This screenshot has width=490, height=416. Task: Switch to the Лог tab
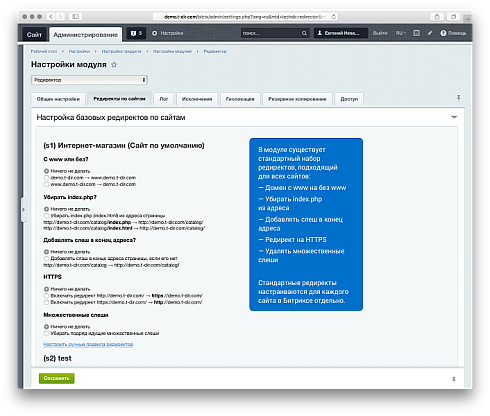[164, 99]
